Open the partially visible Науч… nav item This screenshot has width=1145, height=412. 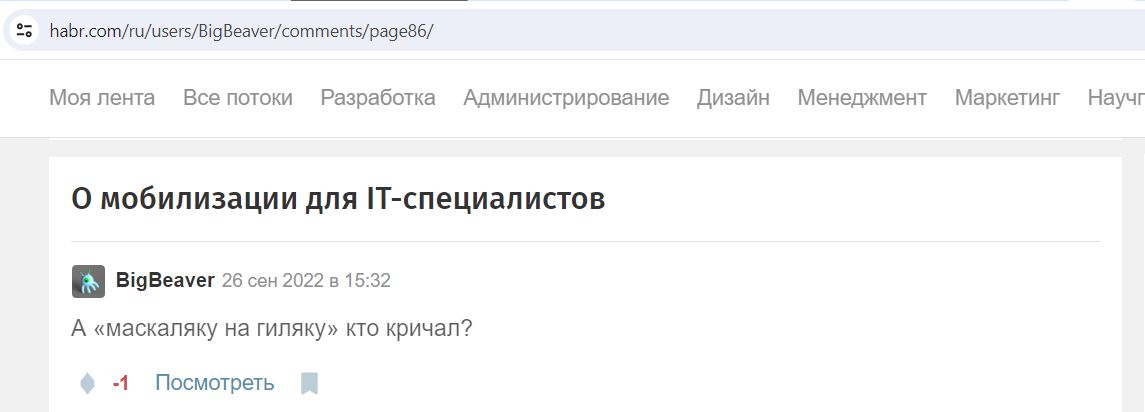(x=1116, y=97)
